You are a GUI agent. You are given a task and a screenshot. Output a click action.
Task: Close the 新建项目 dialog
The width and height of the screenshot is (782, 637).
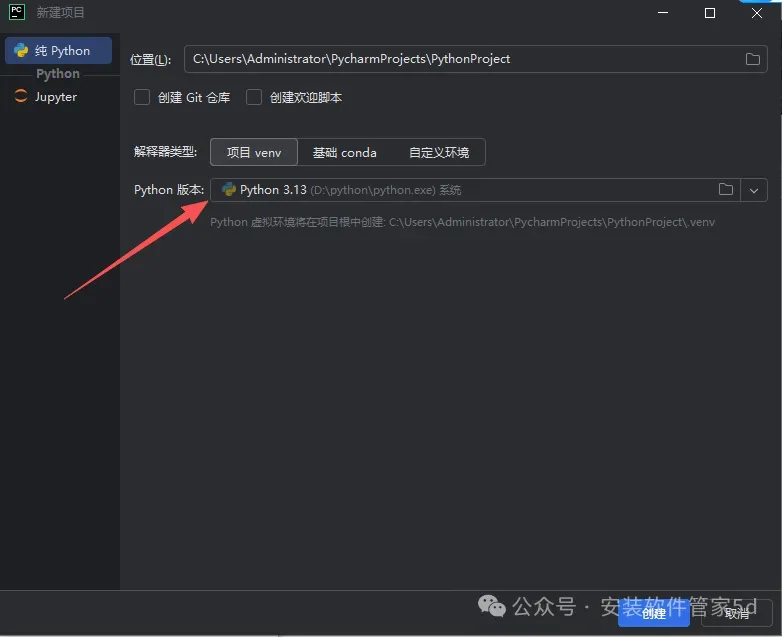[757, 12]
